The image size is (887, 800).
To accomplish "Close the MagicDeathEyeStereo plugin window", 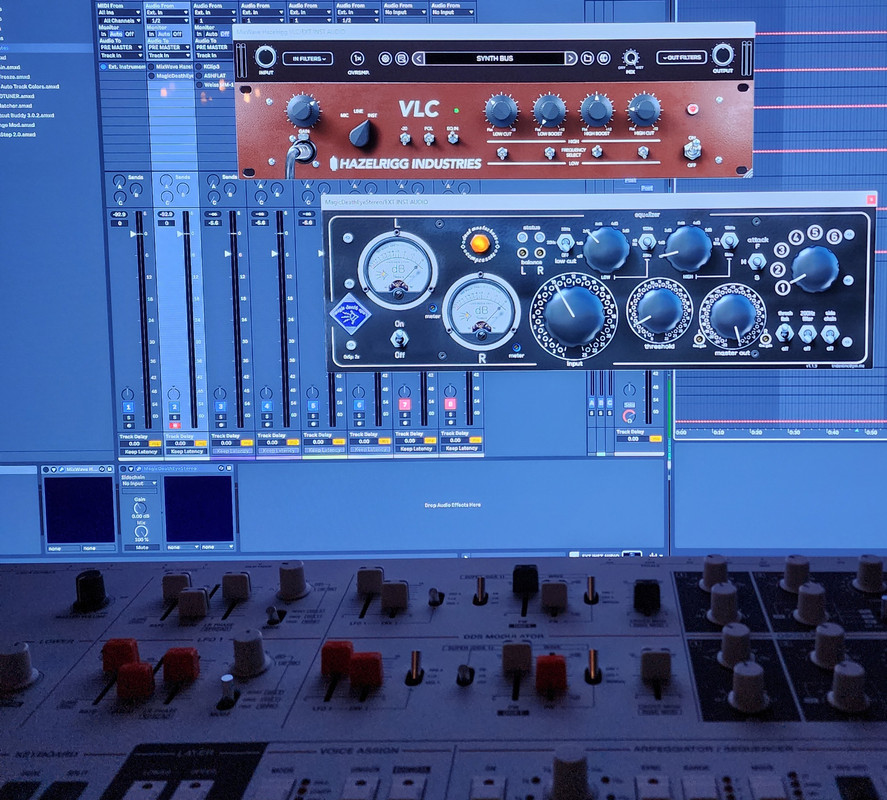I will [x=871, y=199].
